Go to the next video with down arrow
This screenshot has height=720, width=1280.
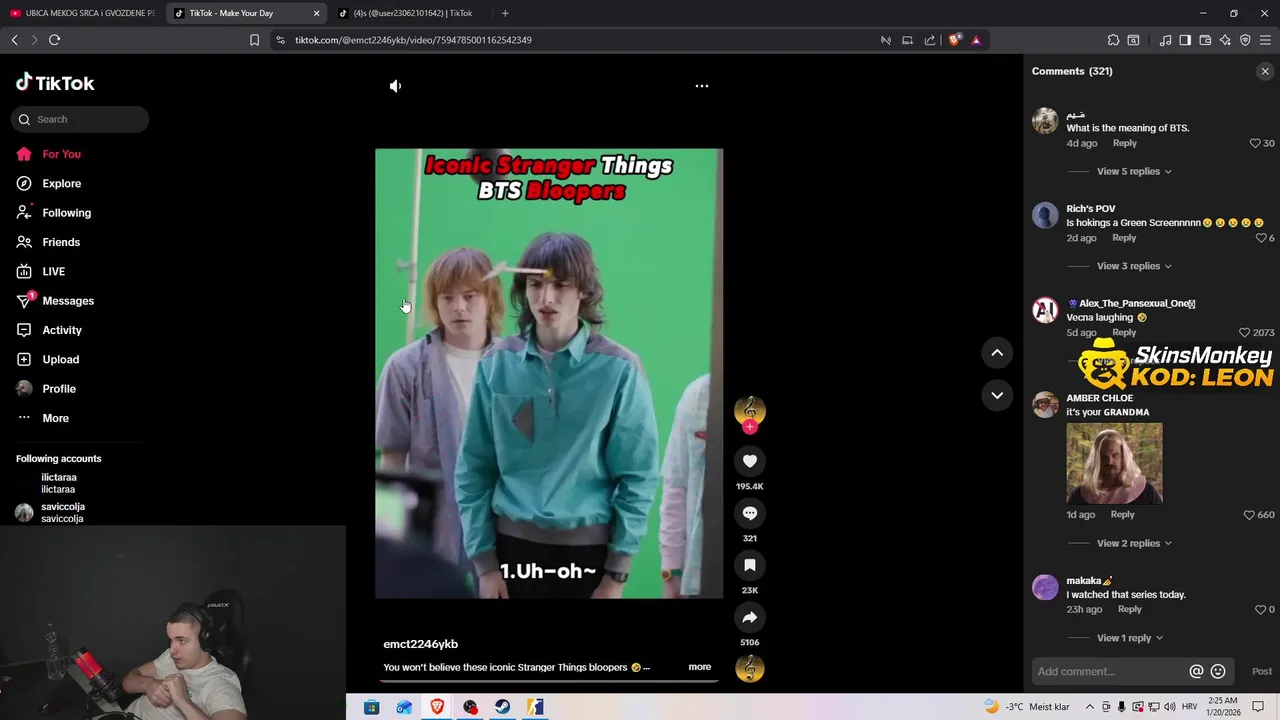click(x=997, y=395)
